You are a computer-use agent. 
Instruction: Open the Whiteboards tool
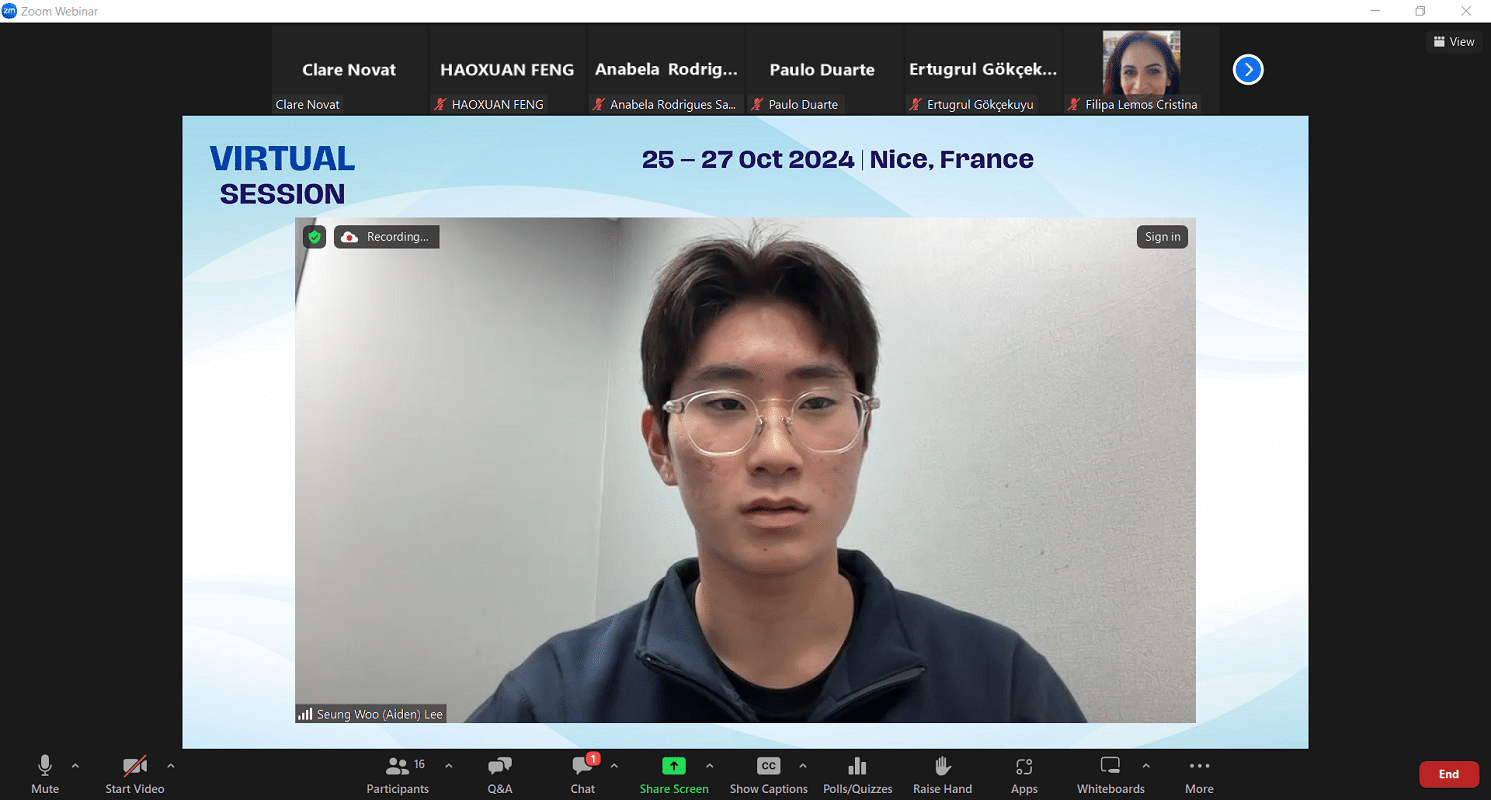point(1110,774)
